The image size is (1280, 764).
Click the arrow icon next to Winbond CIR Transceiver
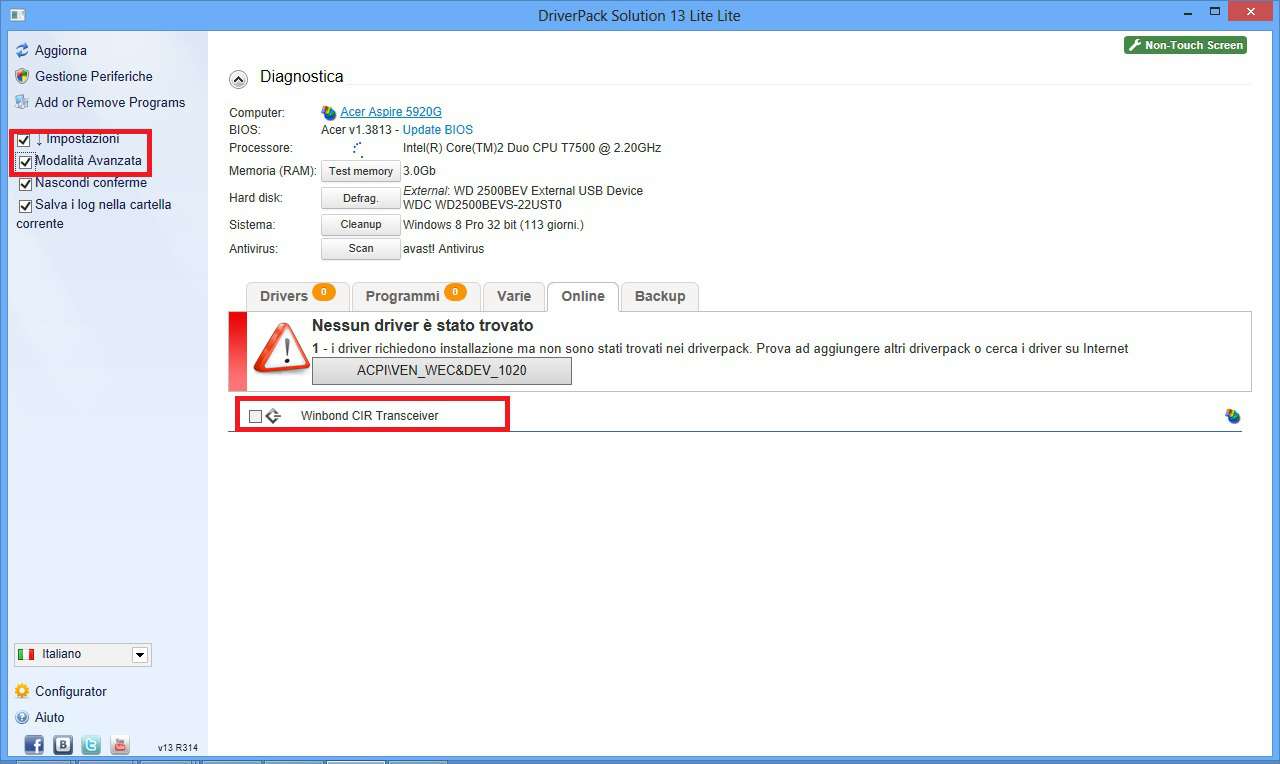[x=273, y=416]
